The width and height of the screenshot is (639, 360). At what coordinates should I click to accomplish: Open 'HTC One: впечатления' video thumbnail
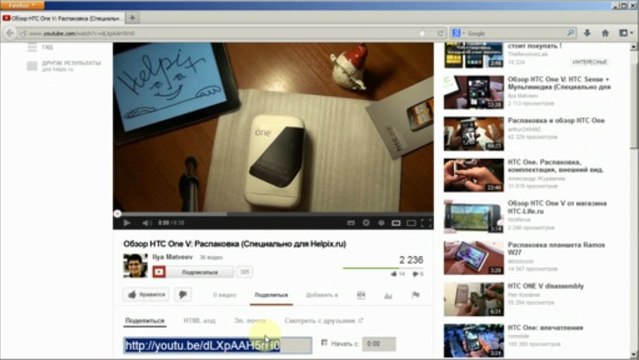point(474,341)
